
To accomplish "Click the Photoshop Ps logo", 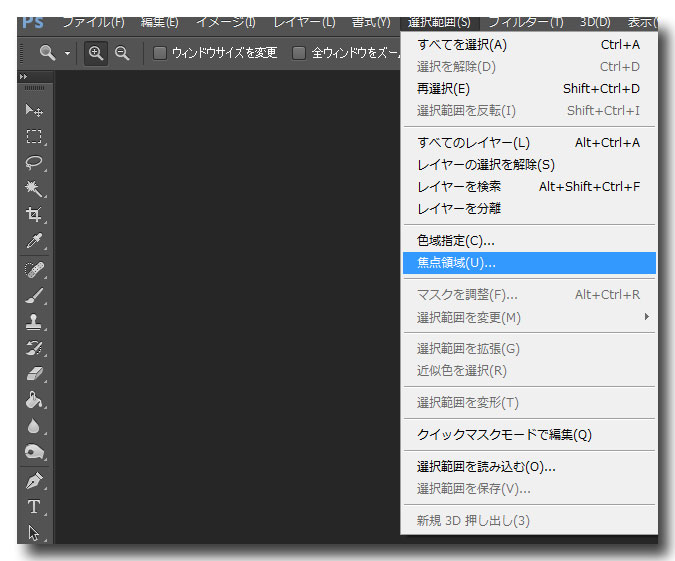I will coord(33,22).
